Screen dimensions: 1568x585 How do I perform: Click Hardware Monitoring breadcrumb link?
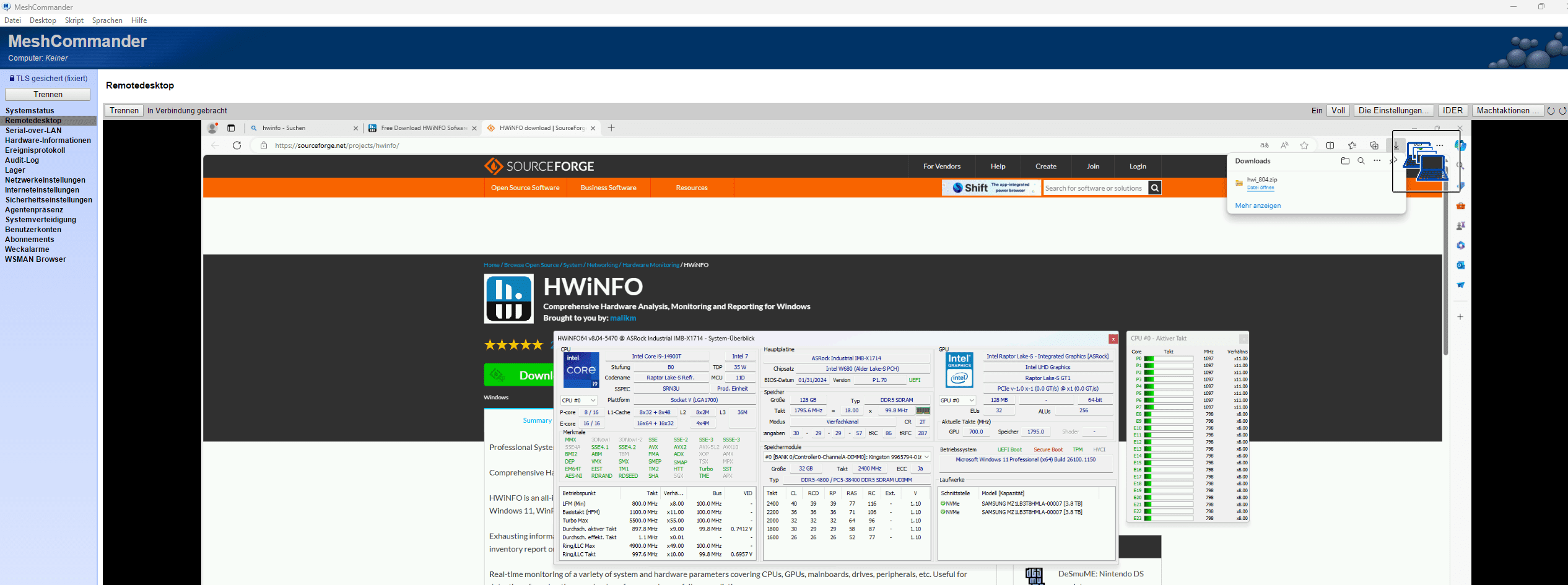(651, 265)
